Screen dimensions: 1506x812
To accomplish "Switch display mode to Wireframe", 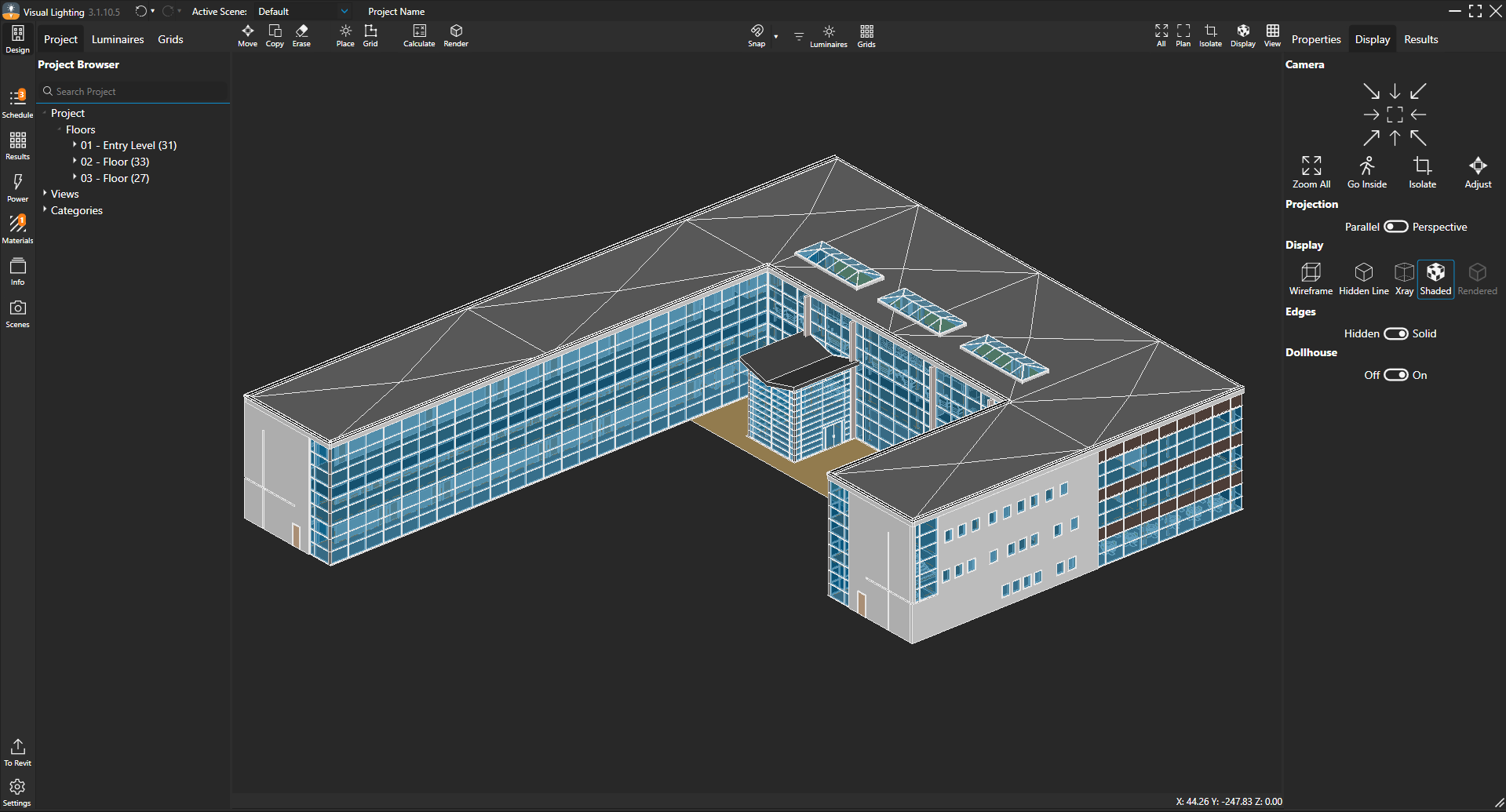I will 1311,279.
